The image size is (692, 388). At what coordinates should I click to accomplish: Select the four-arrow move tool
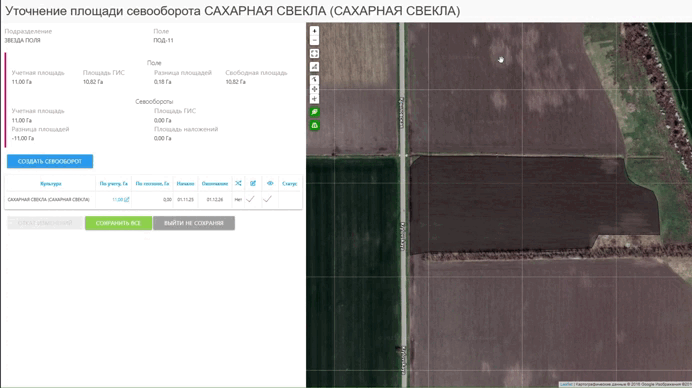click(x=314, y=89)
